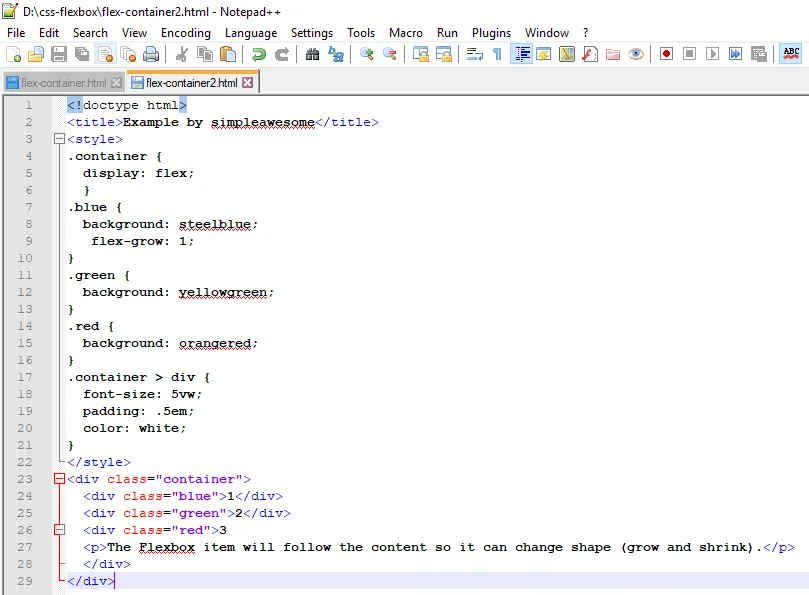809x595 pixels.
Task: Click the Open file folder icon
Action: (36, 54)
